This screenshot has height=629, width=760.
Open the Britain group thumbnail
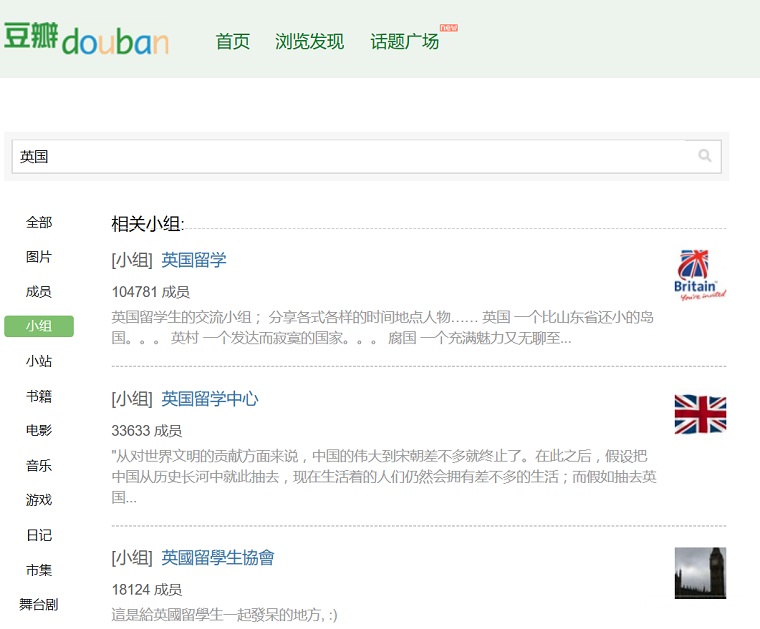click(700, 275)
